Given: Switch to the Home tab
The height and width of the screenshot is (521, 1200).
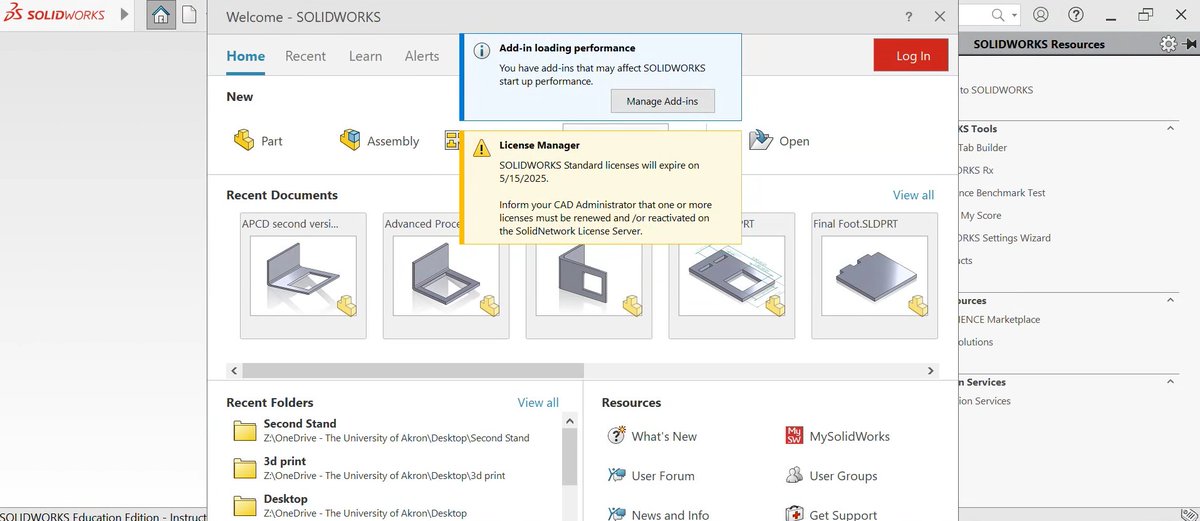Looking at the screenshot, I should point(245,56).
